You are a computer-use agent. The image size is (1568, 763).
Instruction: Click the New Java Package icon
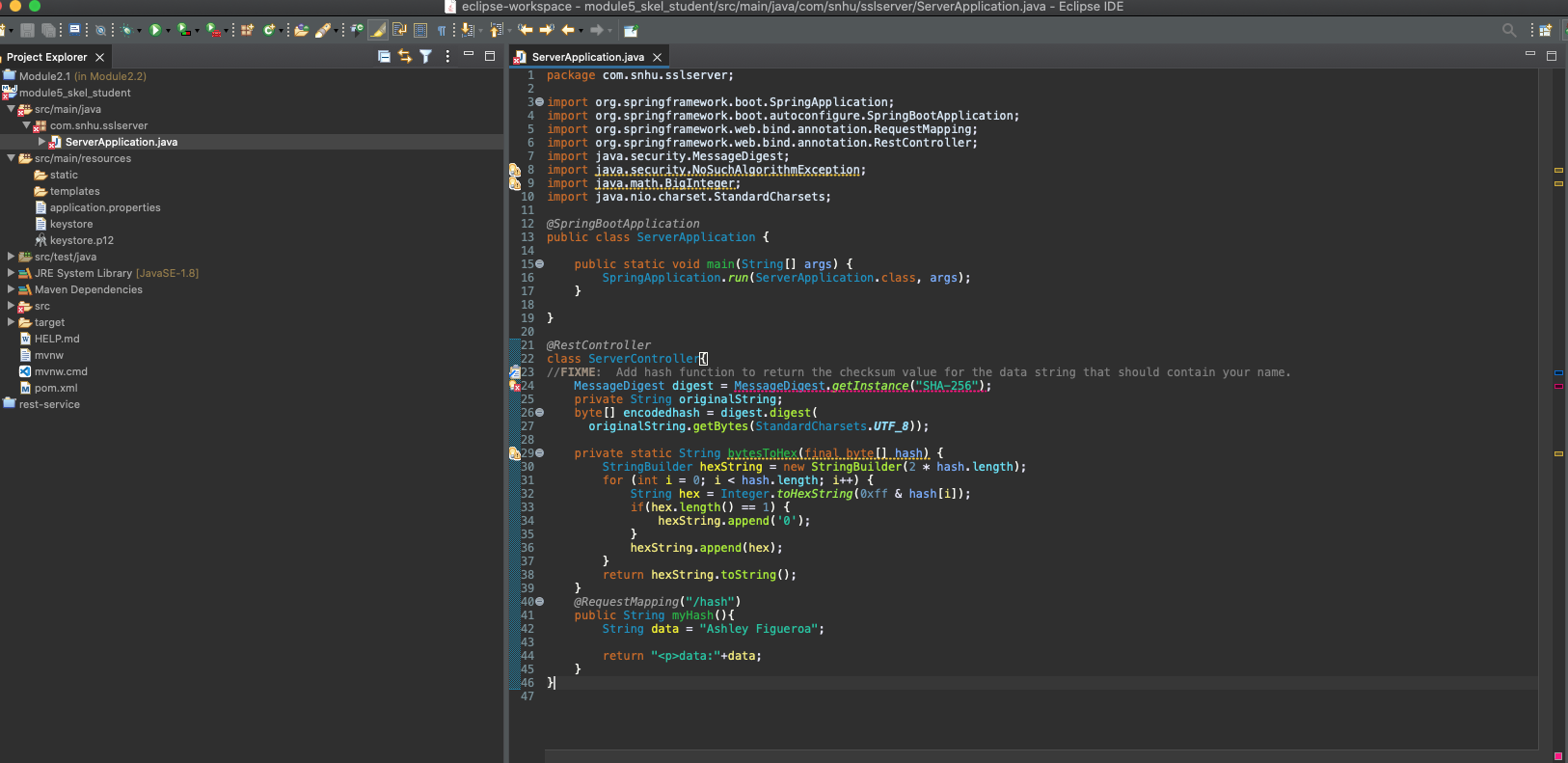tap(247, 30)
